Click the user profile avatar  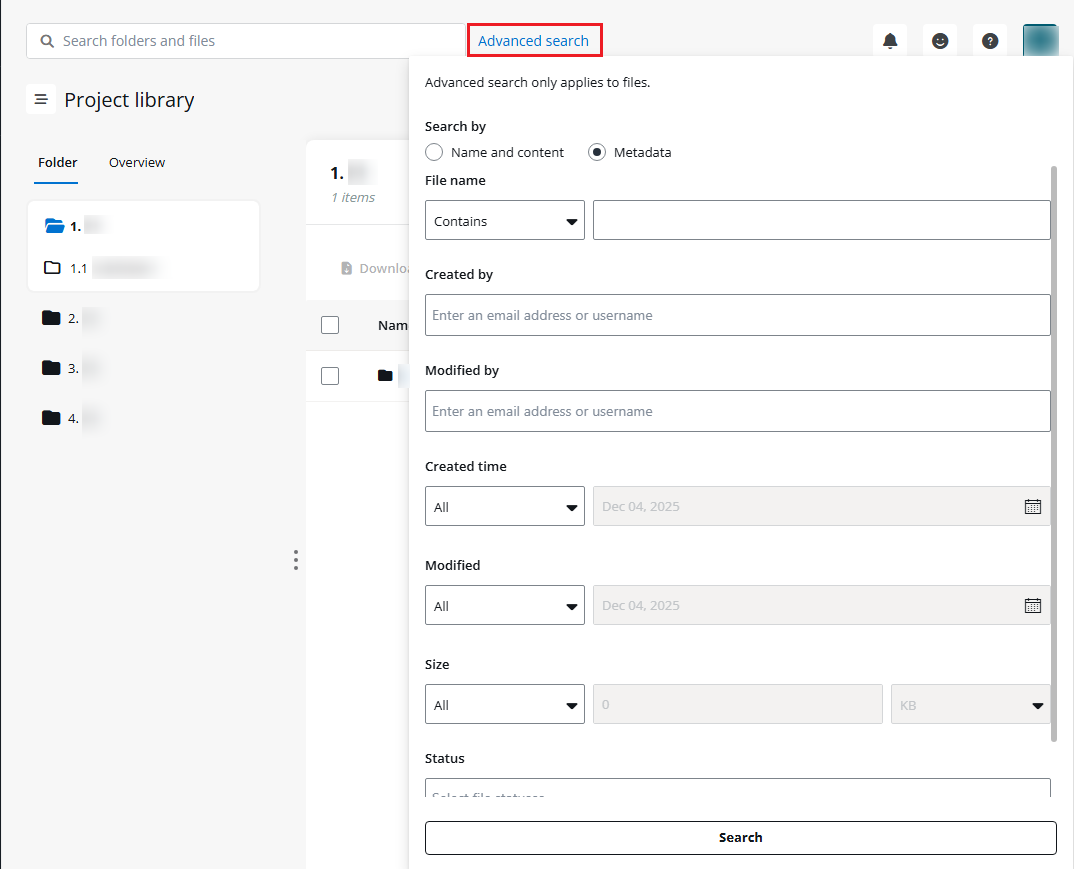click(x=1040, y=41)
